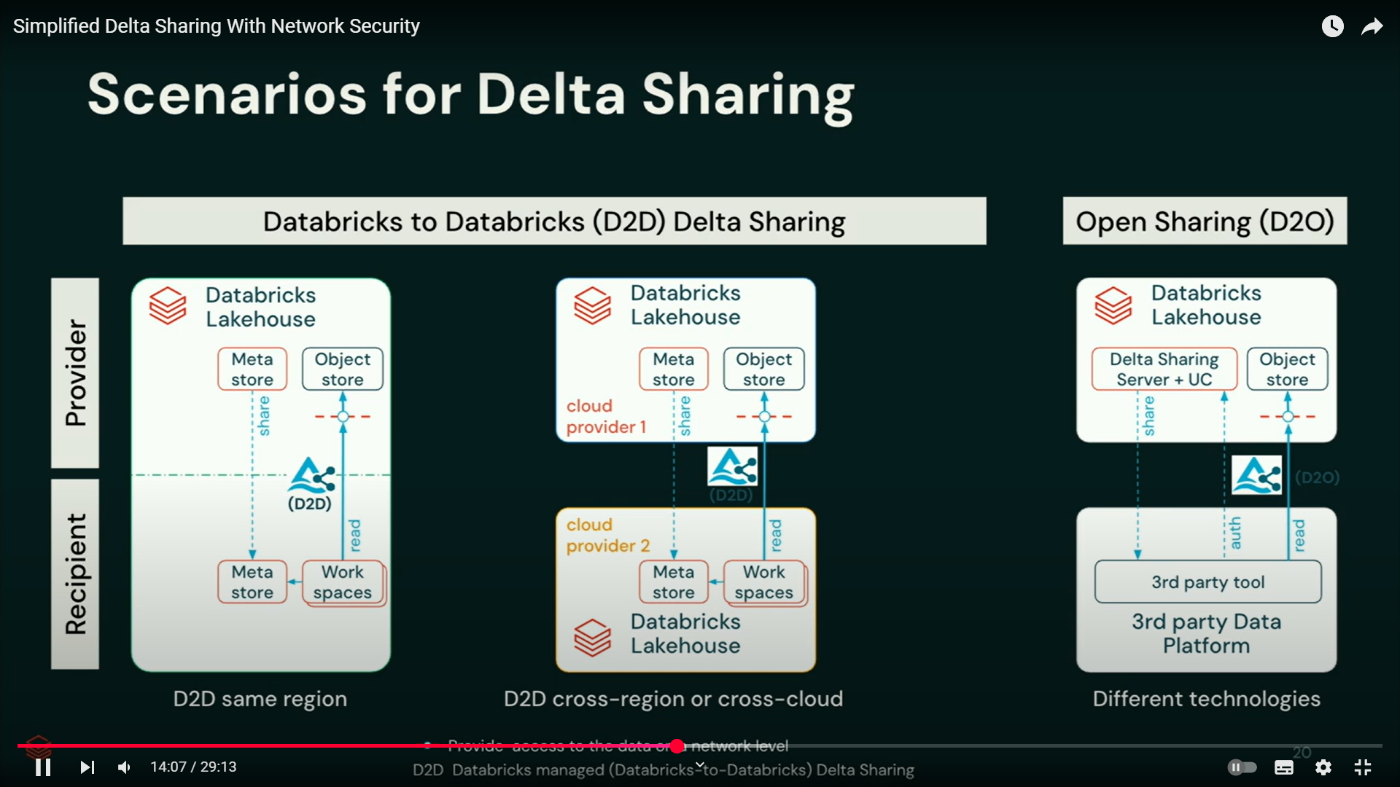Click the '(D2O)' label beside the sharing icon
1400x787 pixels.
[x=1317, y=478]
